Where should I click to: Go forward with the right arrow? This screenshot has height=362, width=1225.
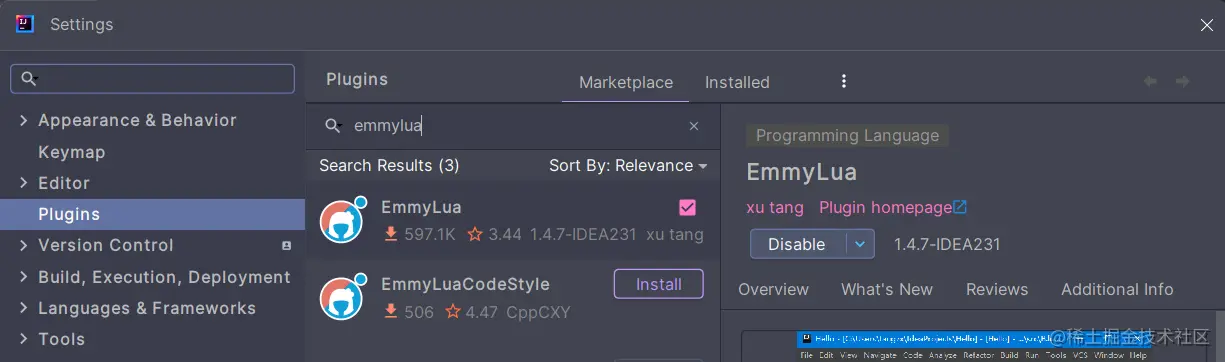click(x=1182, y=81)
